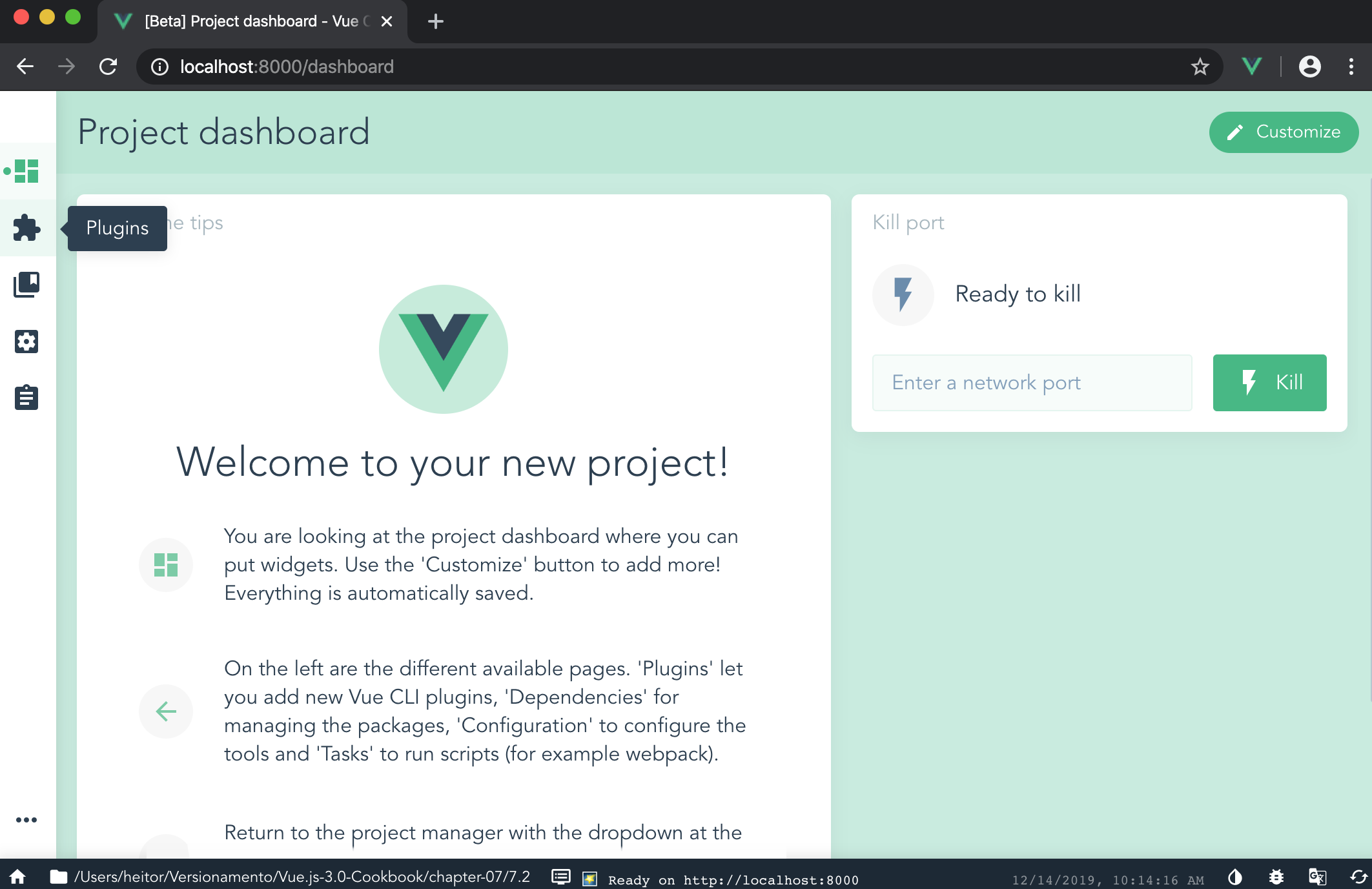
Task: Open the three-dots more menu in sidebar
Action: click(x=26, y=820)
